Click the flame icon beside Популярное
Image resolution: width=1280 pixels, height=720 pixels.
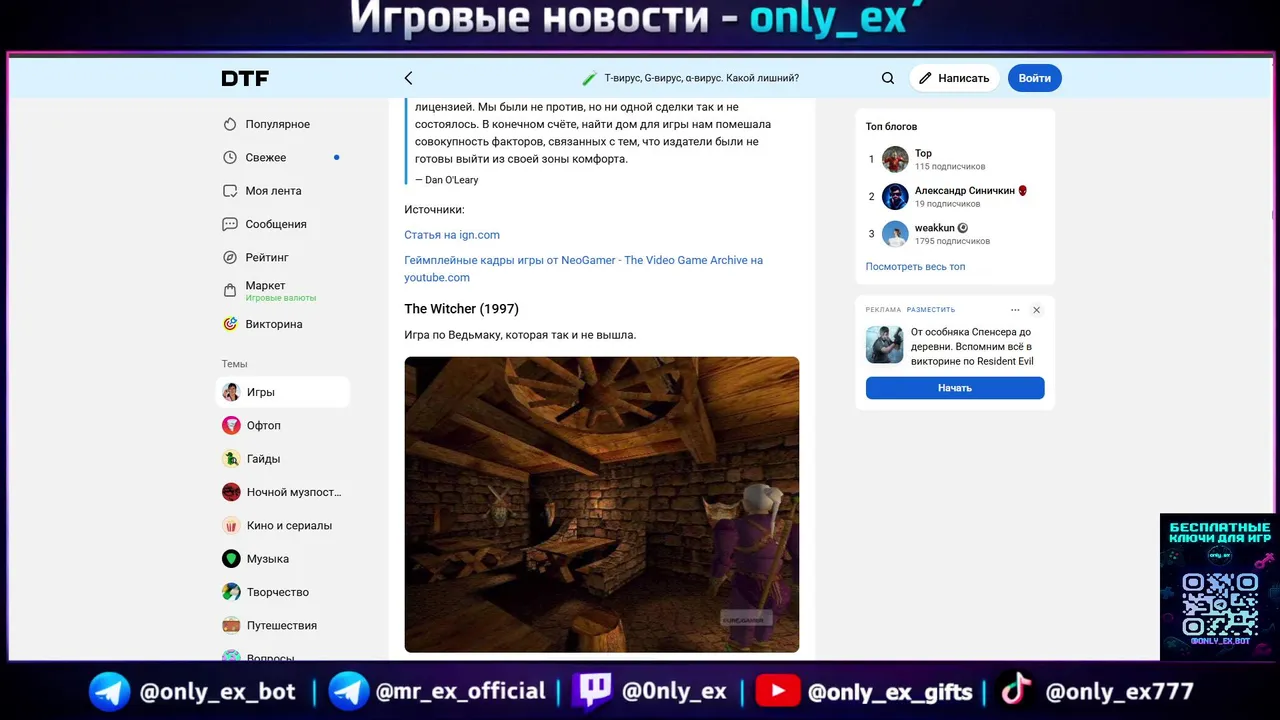(230, 124)
